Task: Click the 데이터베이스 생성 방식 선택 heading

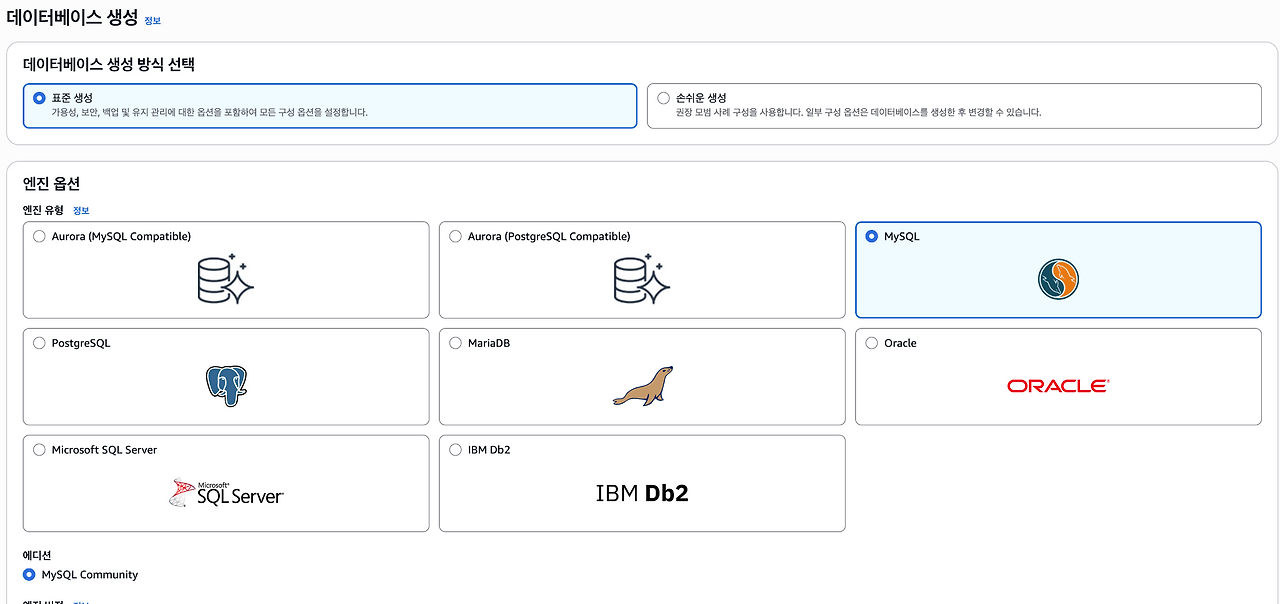Action: (x=109, y=65)
